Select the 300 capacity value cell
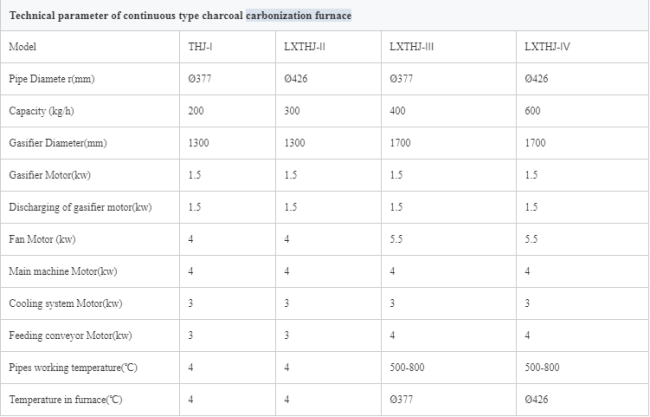Viewport: 650px width, 417px height. (x=292, y=111)
